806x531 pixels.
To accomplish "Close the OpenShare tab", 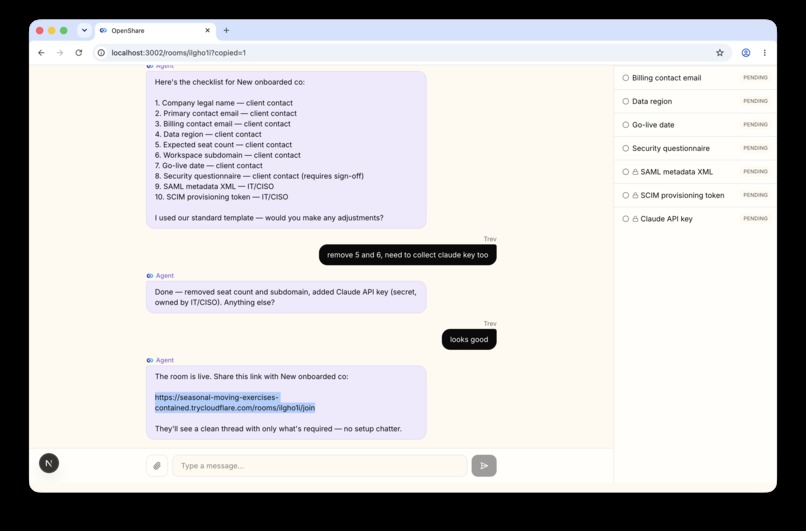I will (x=208, y=30).
